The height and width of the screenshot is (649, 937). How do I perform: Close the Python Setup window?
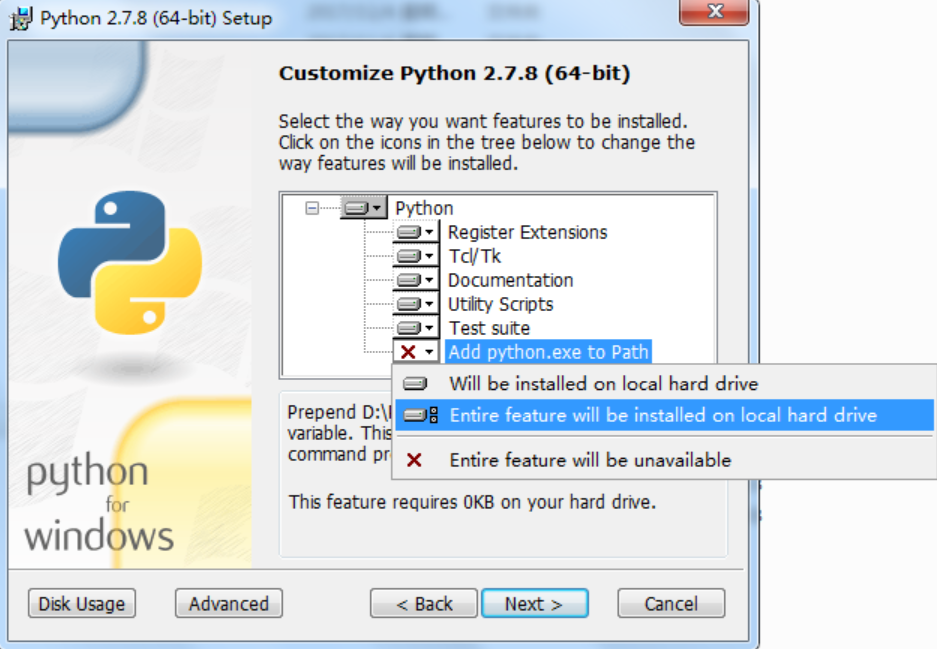[x=714, y=11]
